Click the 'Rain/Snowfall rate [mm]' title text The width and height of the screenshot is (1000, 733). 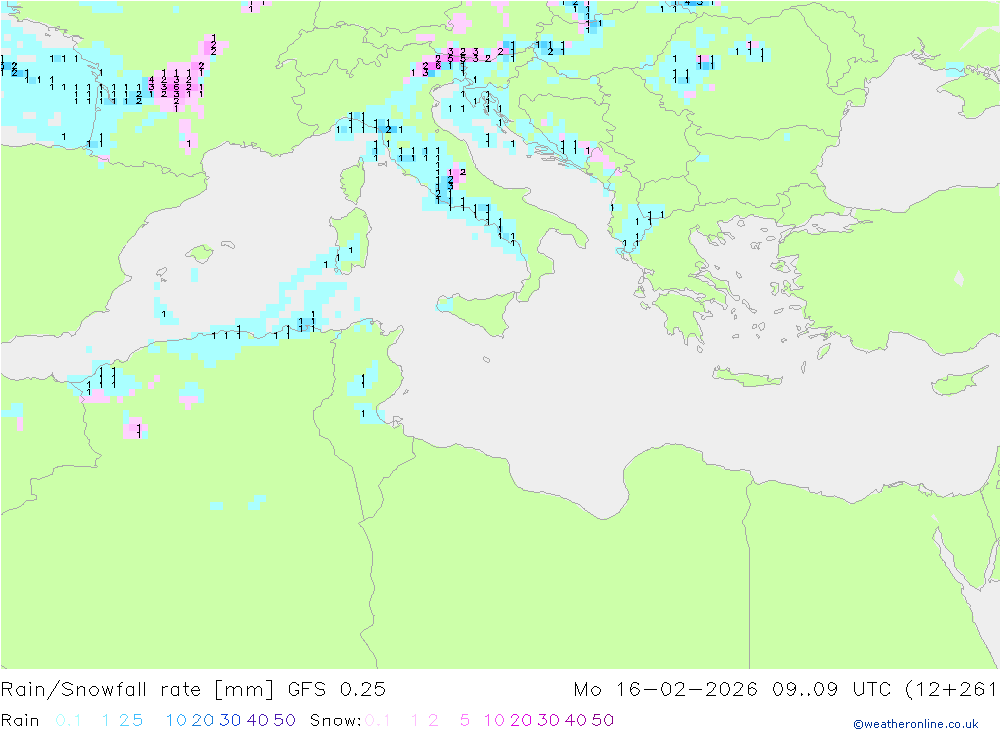(x=137, y=690)
